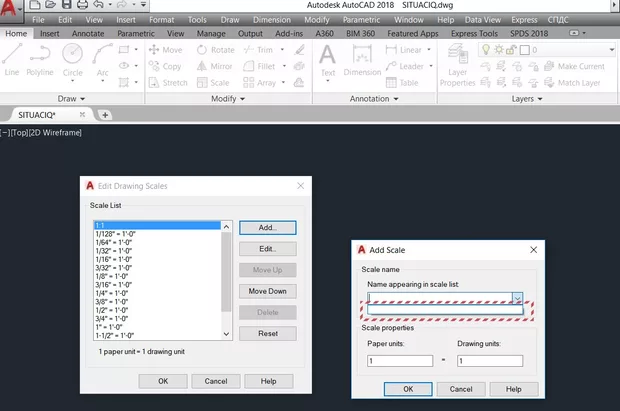Open the Fillet tool dropdown arrow
Image resolution: width=620 pixels, height=411 pixels.
tap(284, 66)
